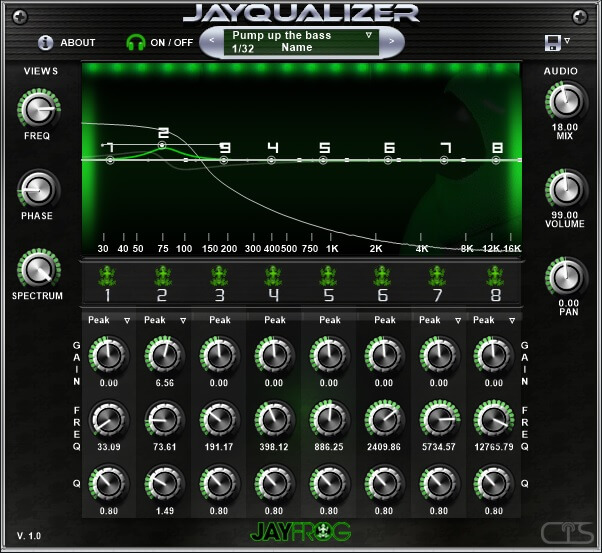Click the Volume knob
The image size is (602, 553).
[566, 189]
